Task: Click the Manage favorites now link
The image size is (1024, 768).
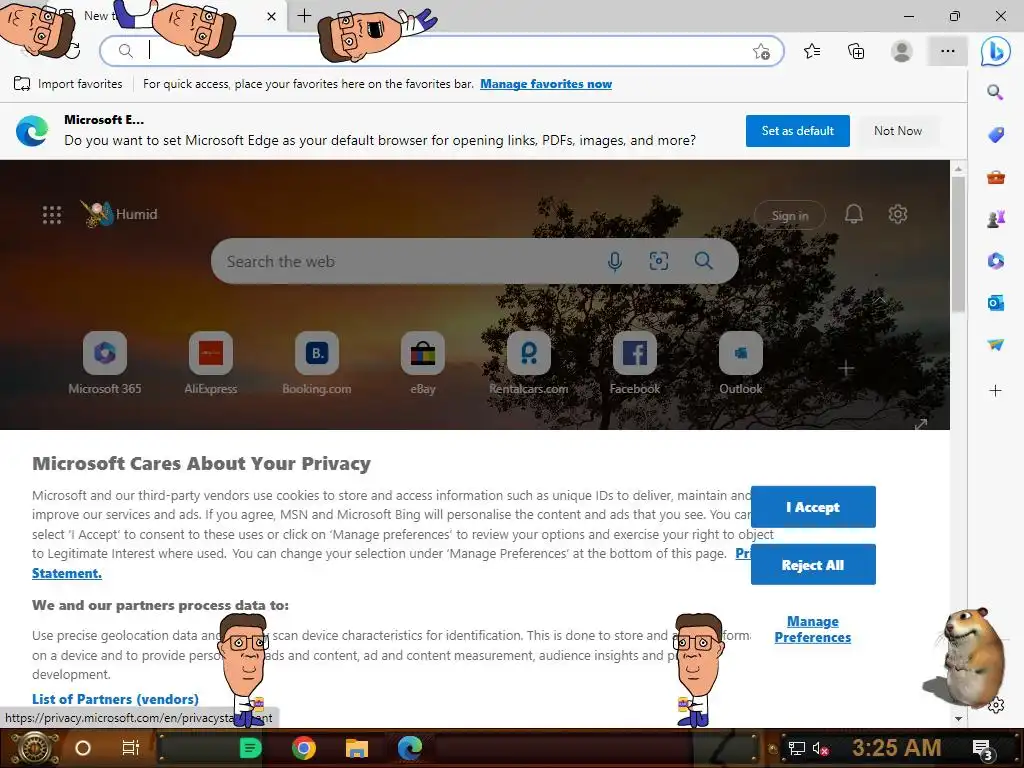Action: (546, 84)
